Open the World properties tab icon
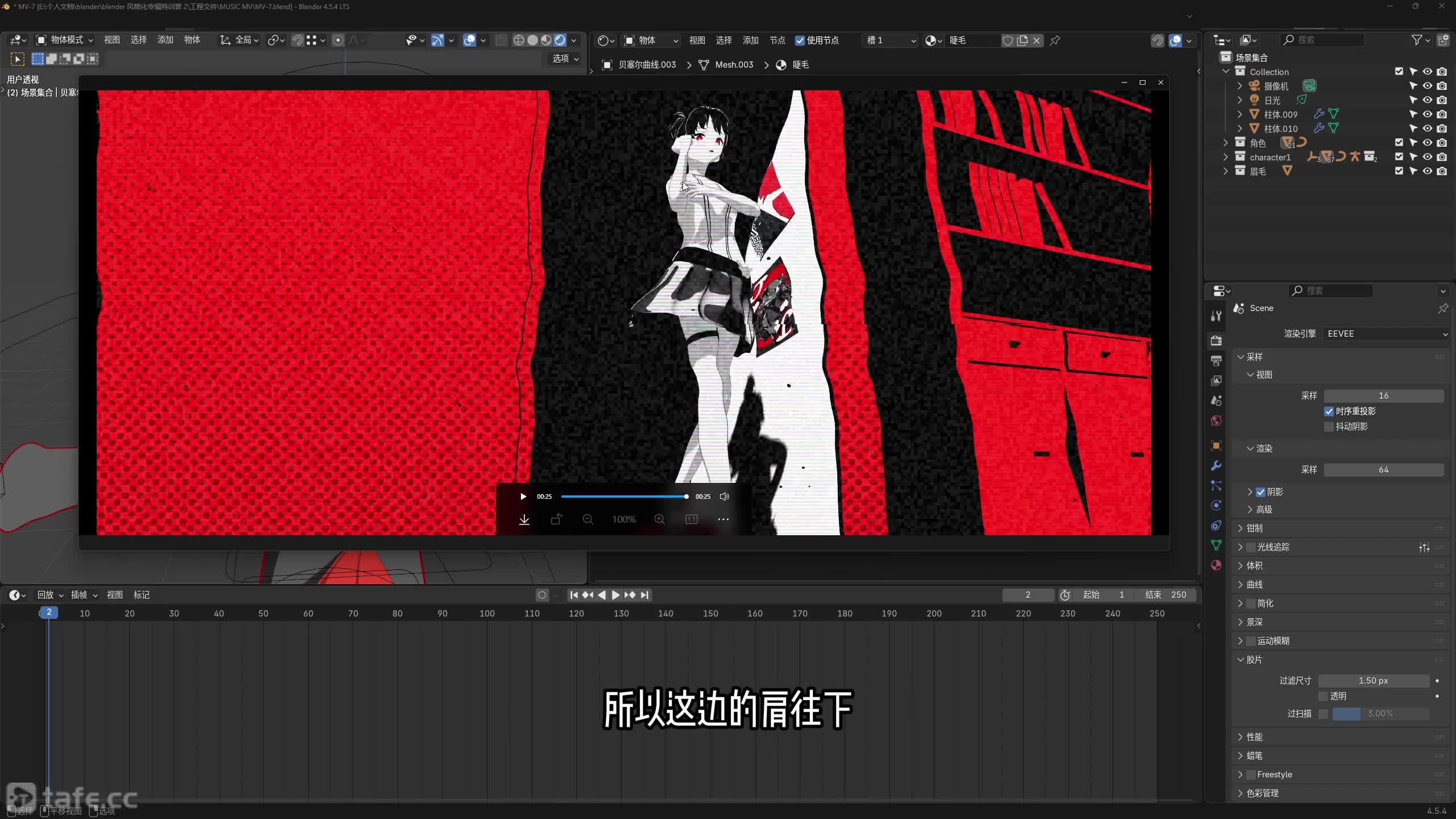Image resolution: width=1456 pixels, height=819 pixels. [x=1216, y=421]
